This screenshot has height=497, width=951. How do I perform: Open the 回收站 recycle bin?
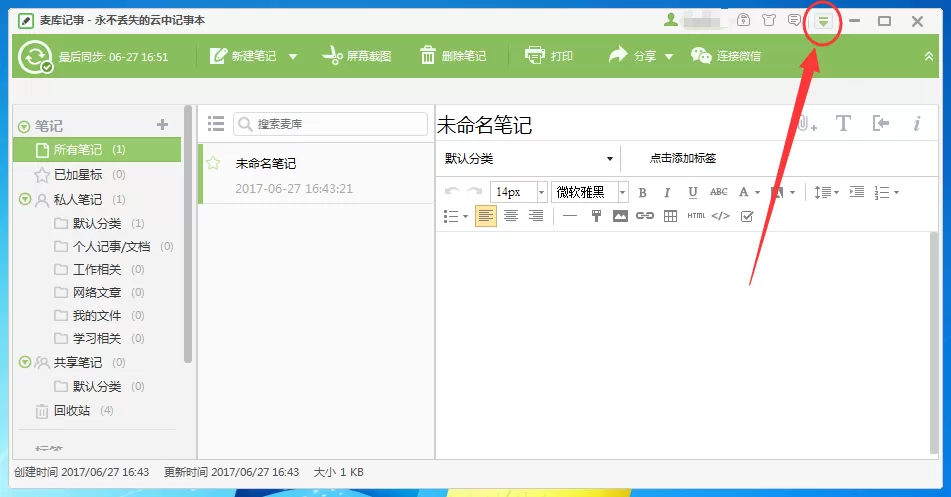click(x=73, y=411)
